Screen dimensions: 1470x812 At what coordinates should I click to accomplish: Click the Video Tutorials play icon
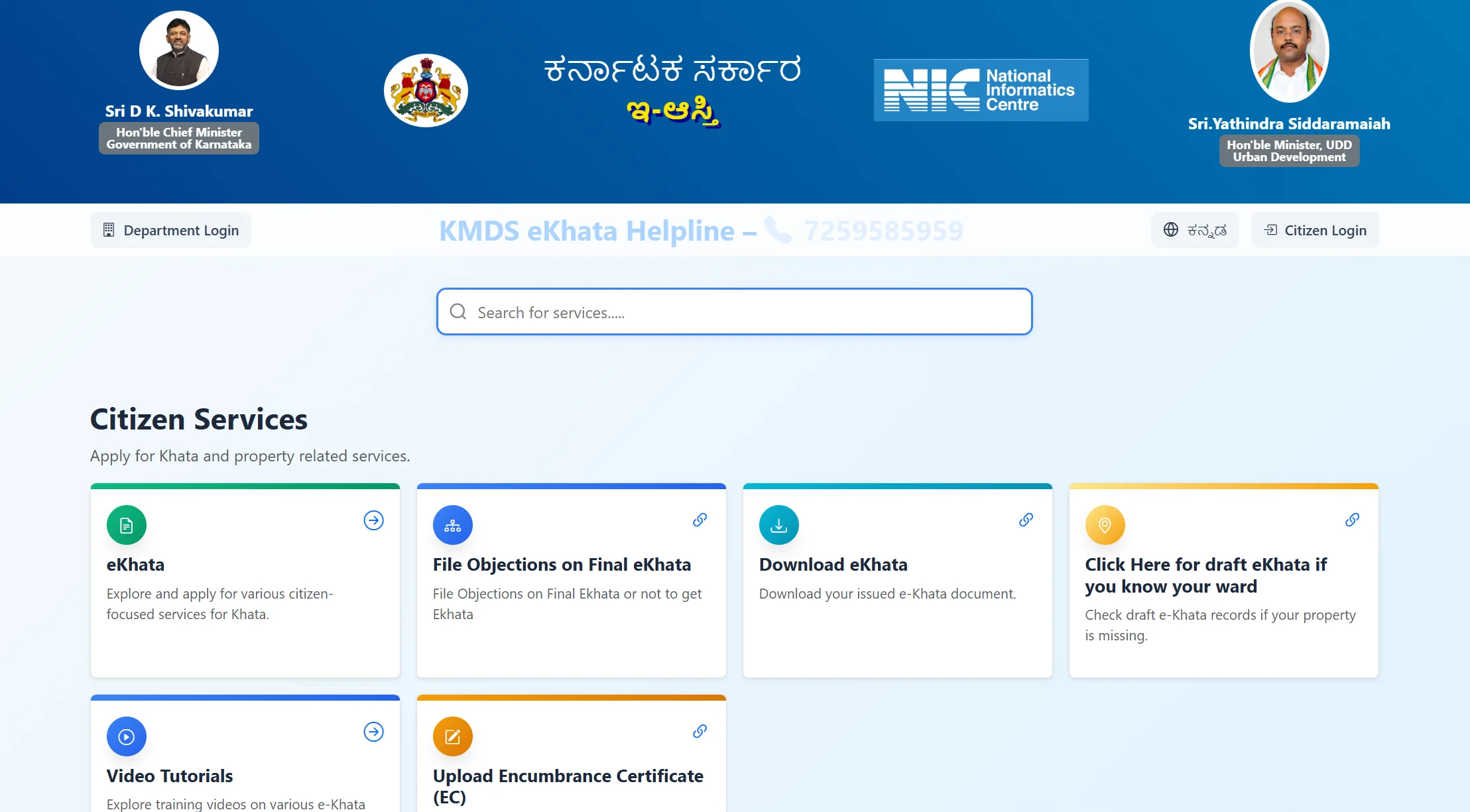click(x=127, y=736)
